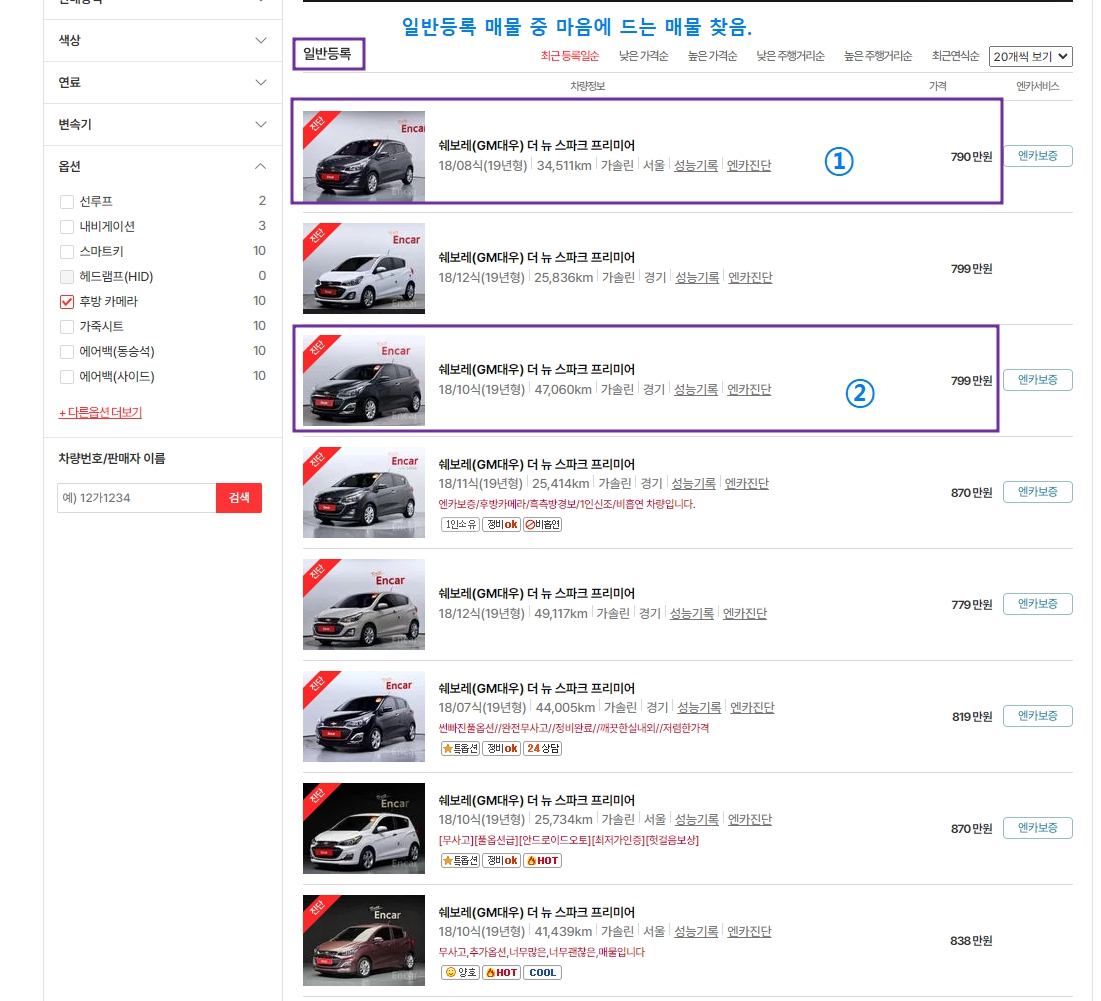
Task: Open 성능기록 for 41,439km listing
Action: (696, 932)
